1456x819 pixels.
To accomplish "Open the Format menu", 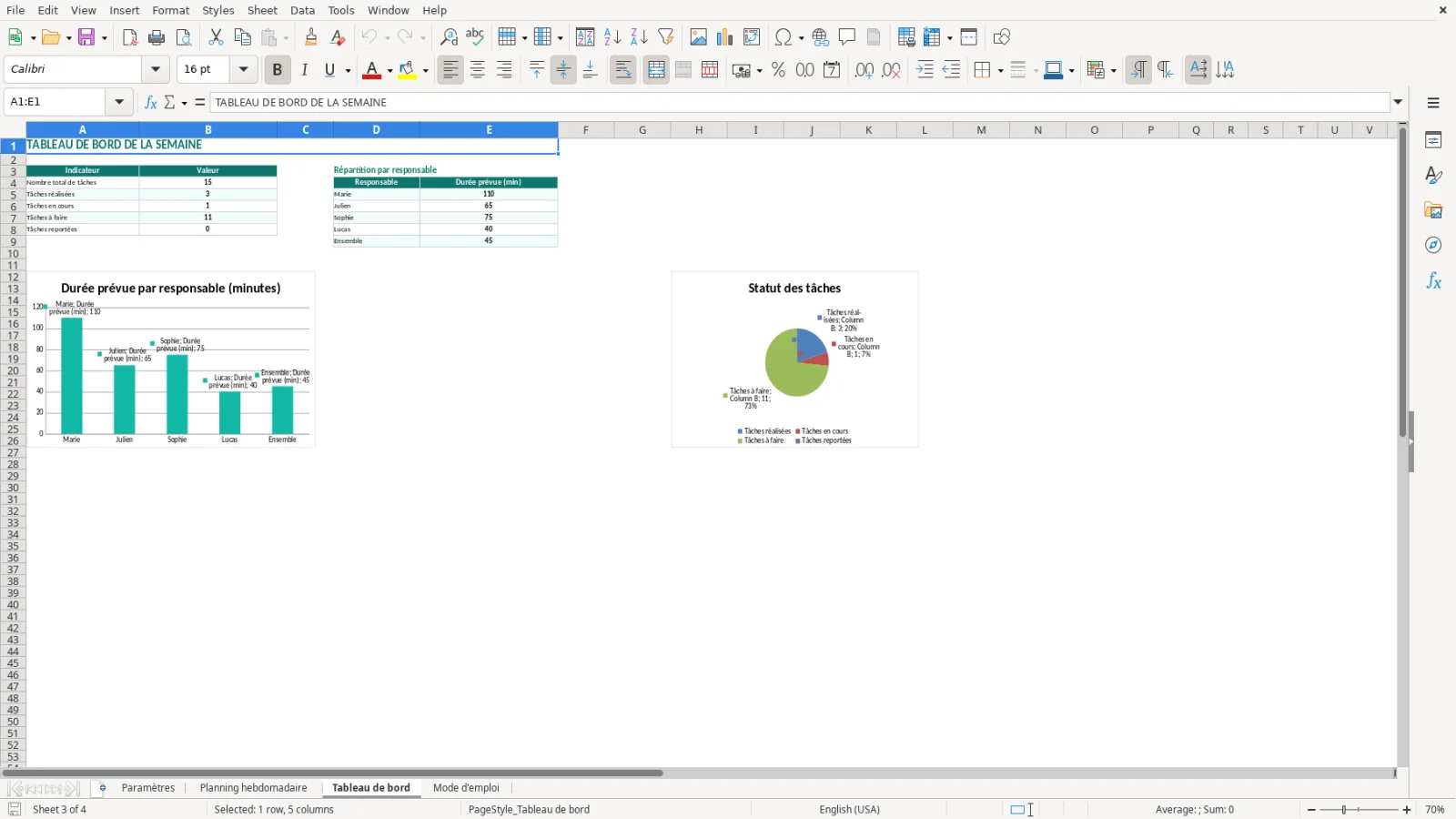I will [x=171, y=10].
